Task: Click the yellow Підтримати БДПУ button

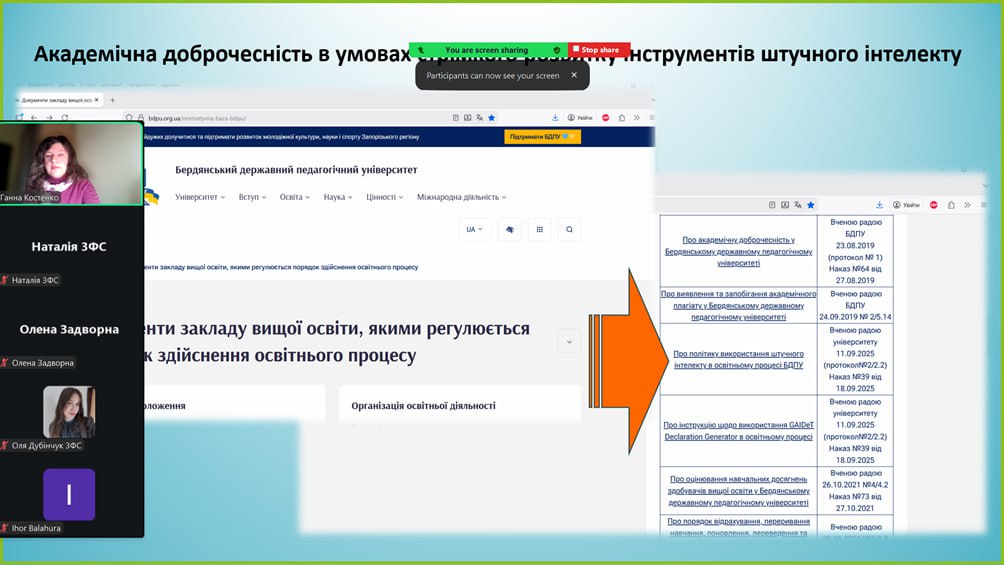Action: click(x=542, y=137)
